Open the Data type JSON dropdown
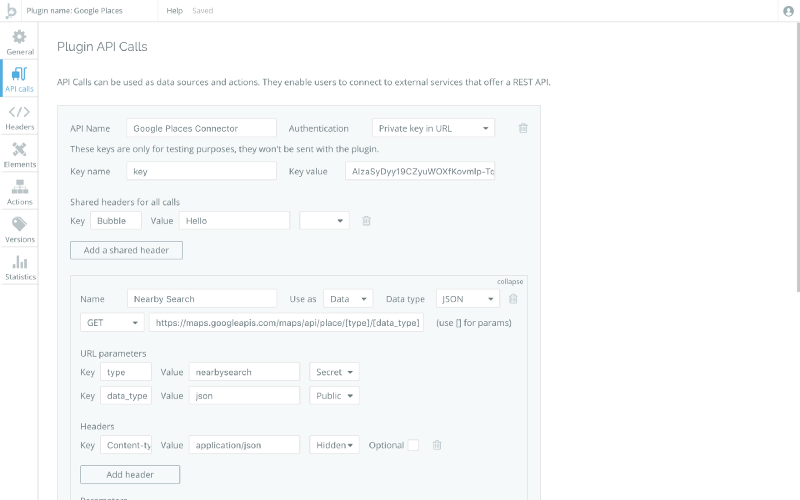This screenshot has width=800, height=500. (x=468, y=298)
